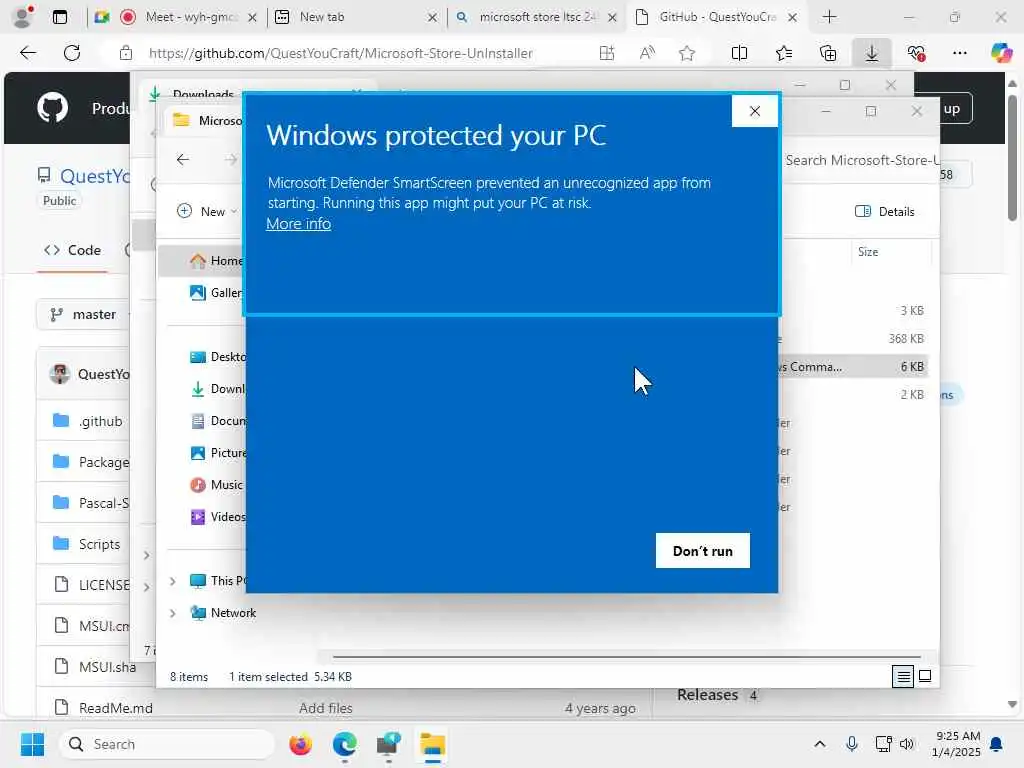Image resolution: width=1024 pixels, height=768 pixels.
Task: Select Network in Explorer navigation pane
Action: click(233, 613)
